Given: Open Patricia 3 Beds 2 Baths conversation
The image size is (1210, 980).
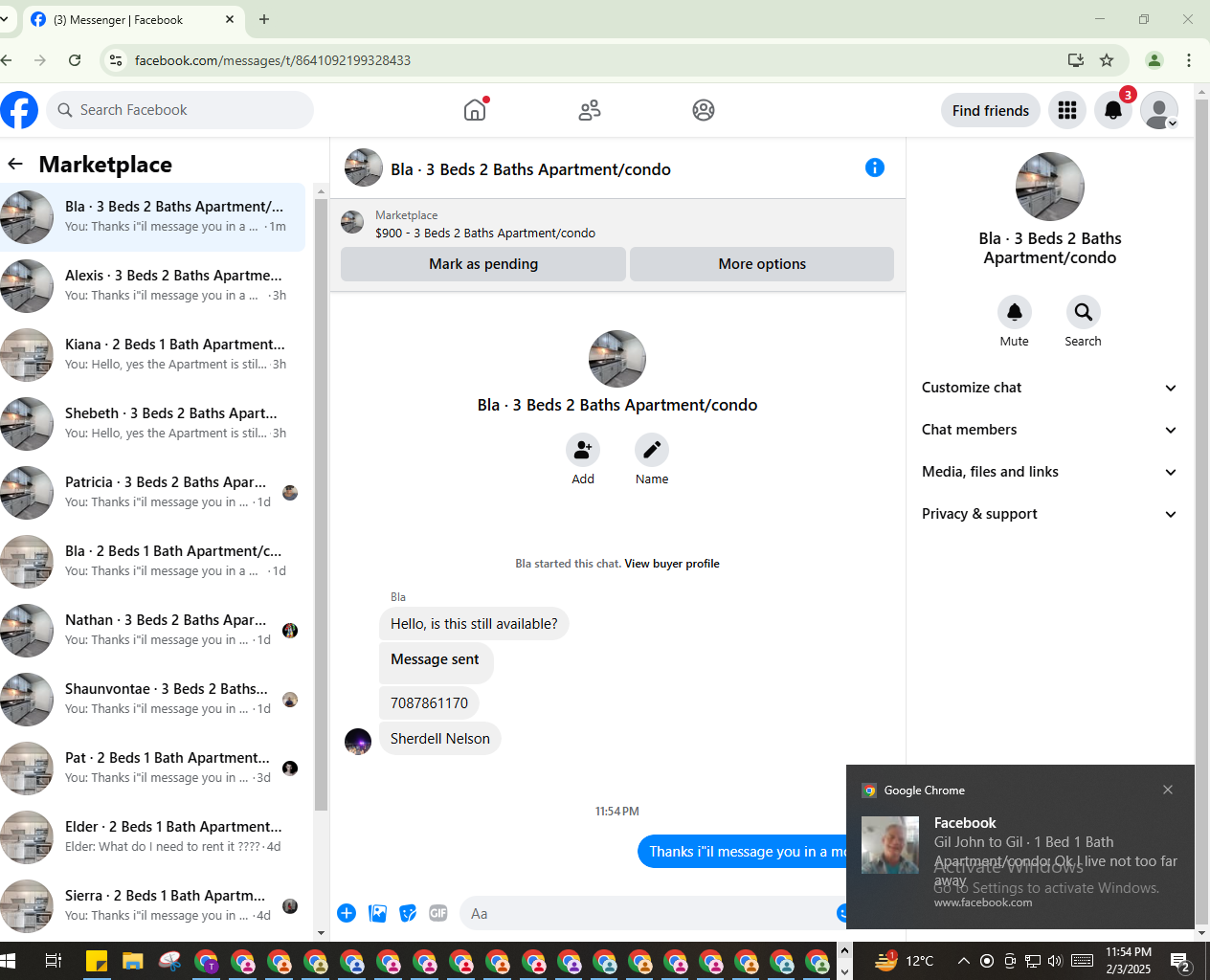Looking at the screenshot, I should (153, 492).
